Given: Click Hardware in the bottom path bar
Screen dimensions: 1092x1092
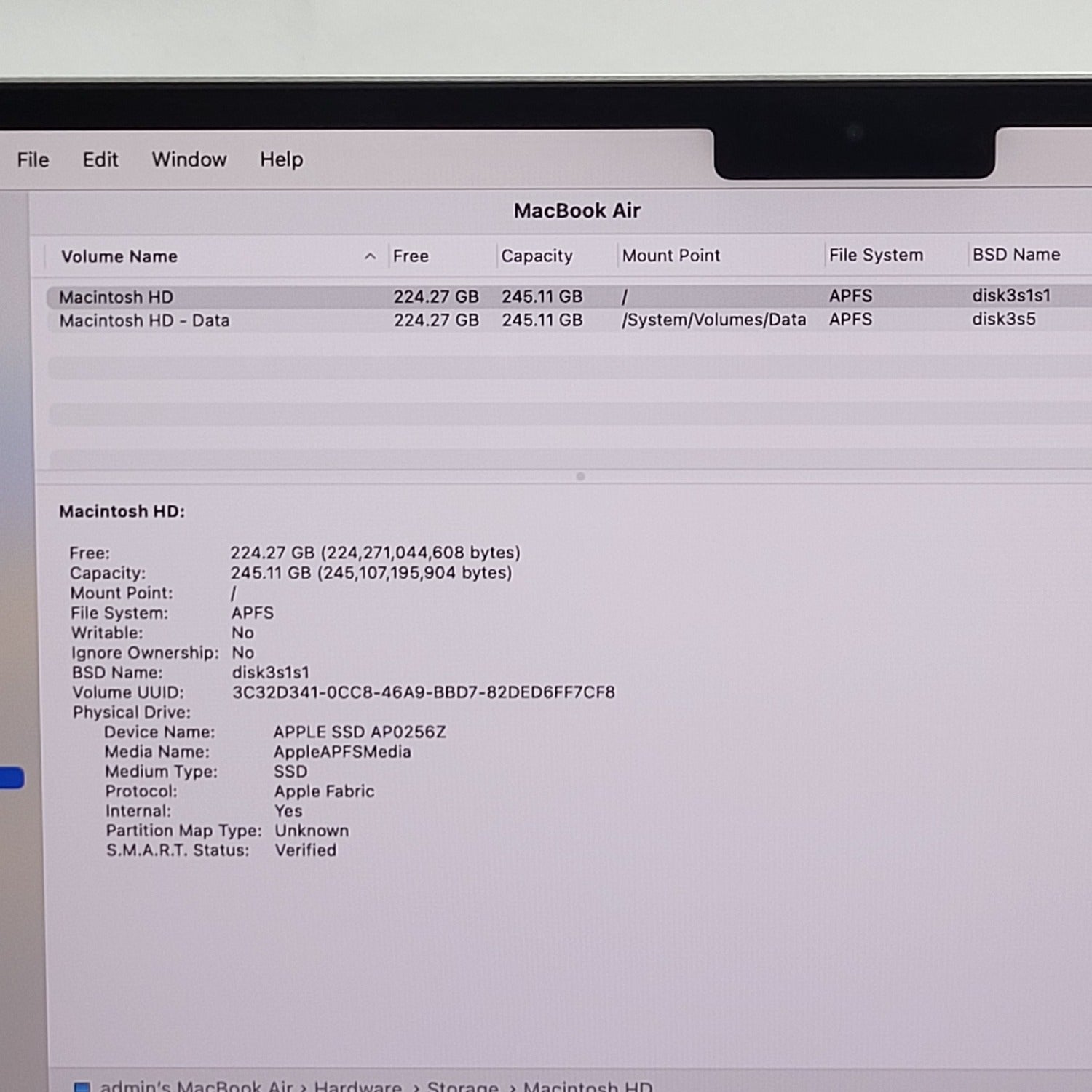Looking at the screenshot, I should click(357, 1086).
